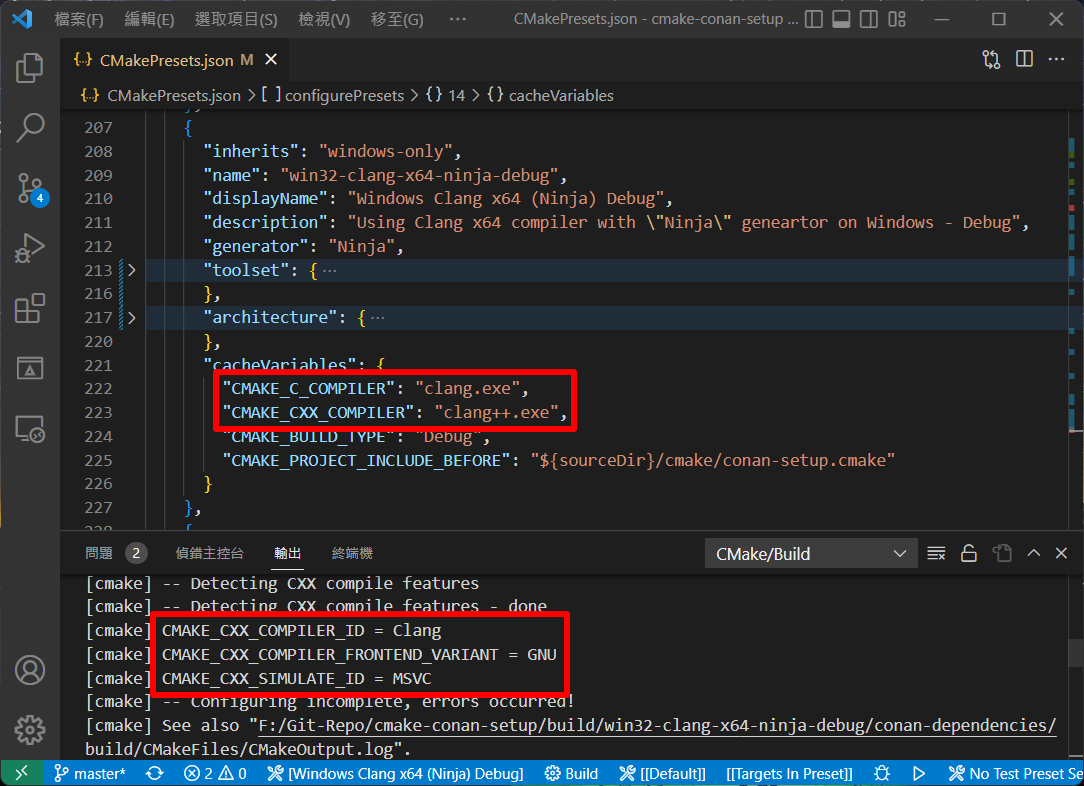Viewport: 1084px width, 786px height.
Task: Open remote window button in status bar
Action: pos(21,774)
